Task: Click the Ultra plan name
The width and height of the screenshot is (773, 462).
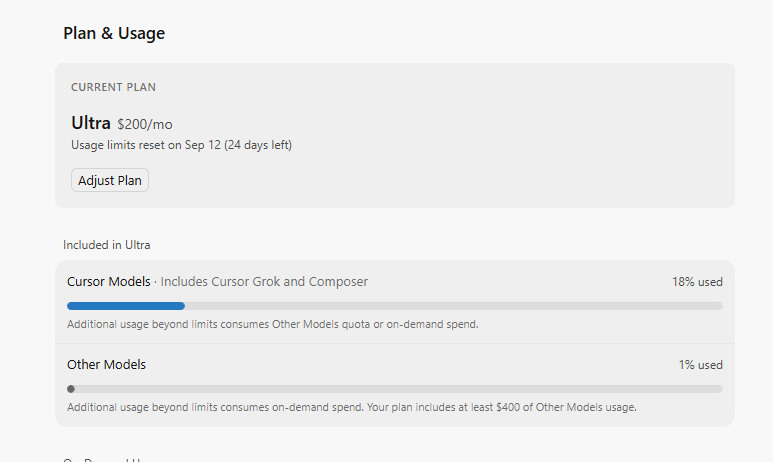Action: tap(91, 123)
